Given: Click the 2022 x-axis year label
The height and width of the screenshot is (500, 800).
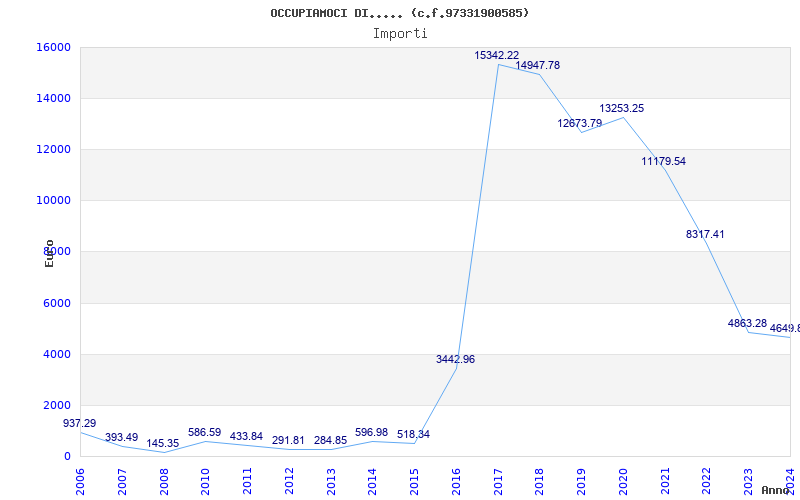Looking at the screenshot, I should point(707,481).
